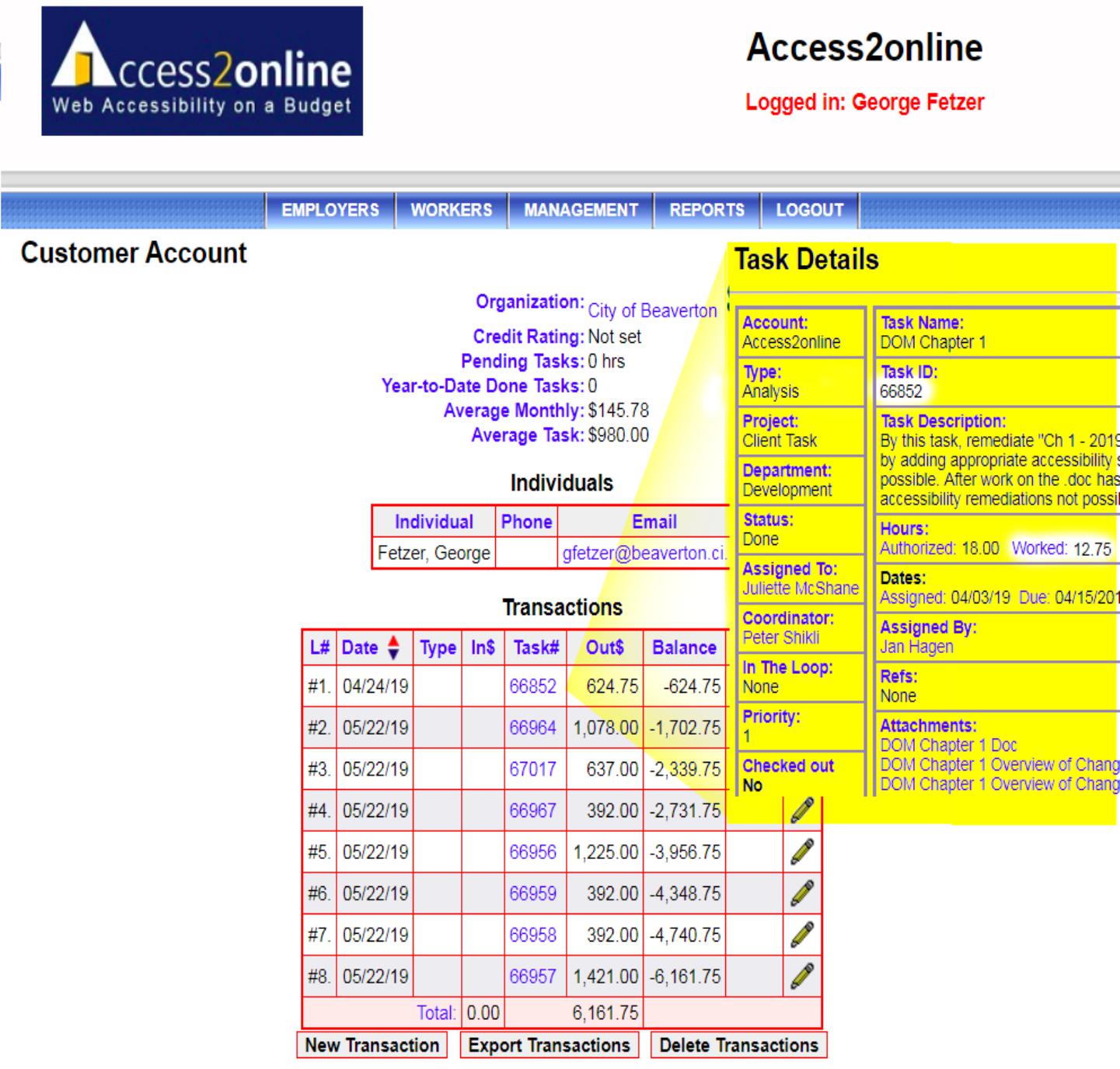
Task: Click the pencil edit icon in row #4
Action: (801, 811)
